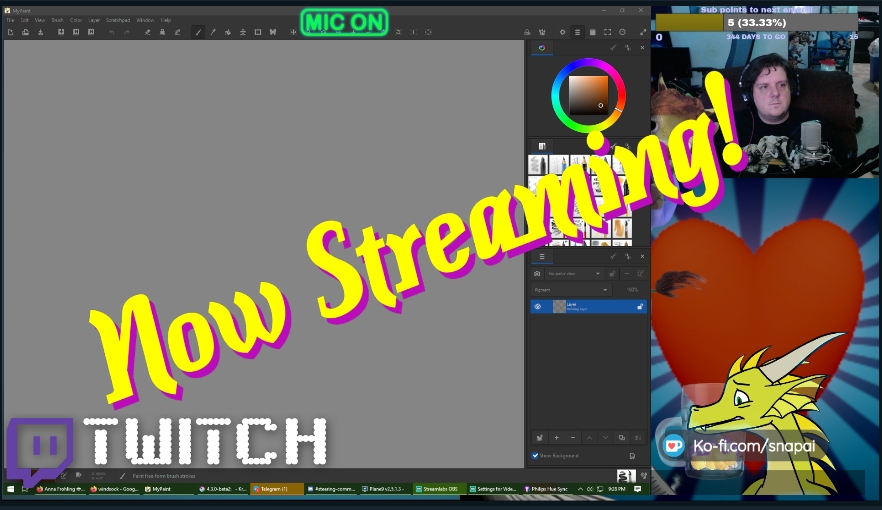Click the Open file toolbar icon
This screenshot has width=882, height=510.
click(25, 32)
